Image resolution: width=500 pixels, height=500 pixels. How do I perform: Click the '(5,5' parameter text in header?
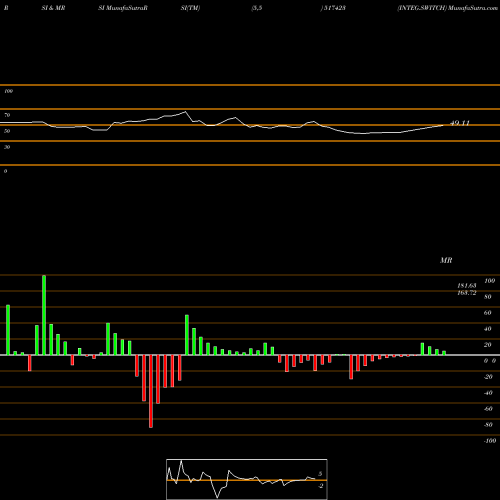pos(257,8)
